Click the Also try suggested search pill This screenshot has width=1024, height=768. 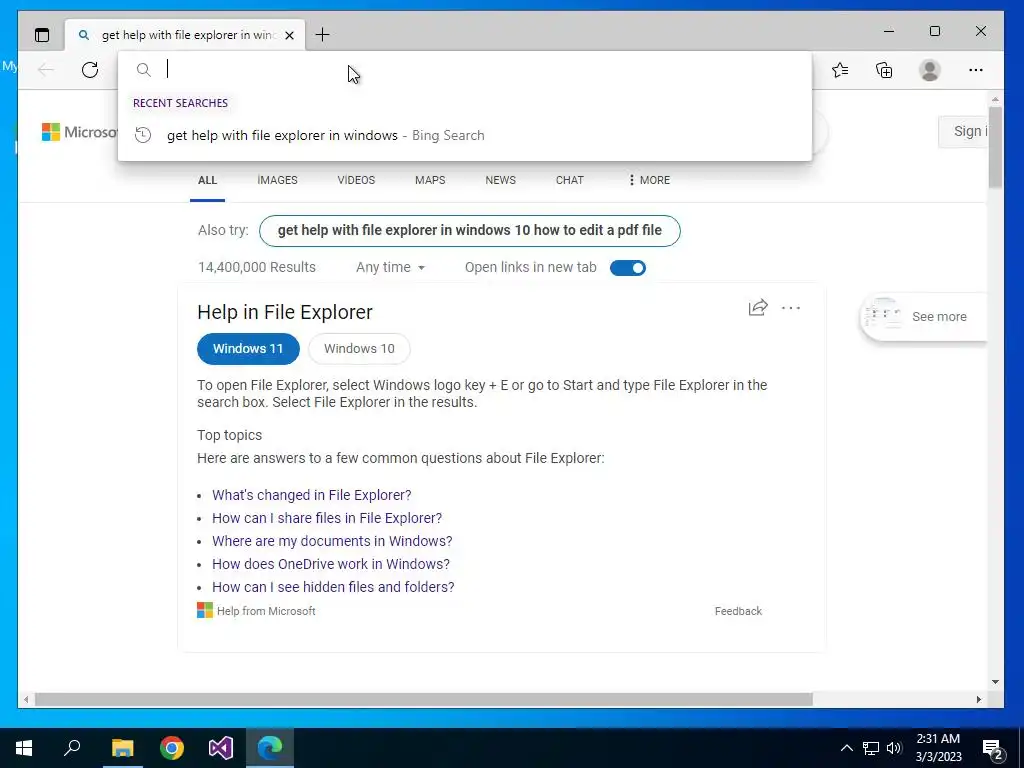[x=470, y=231]
